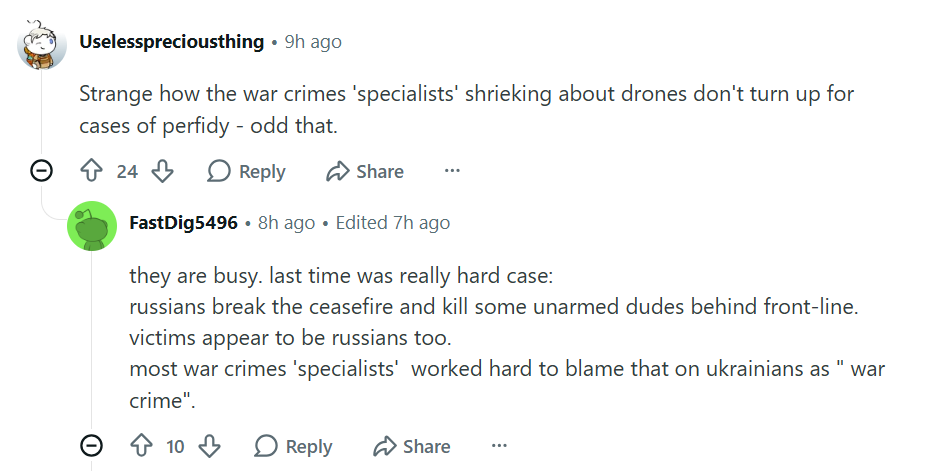Image resolution: width=946 pixels, height=471 pixels.
Task: Open more options on FastDig5496's reply
Action: 499,446
